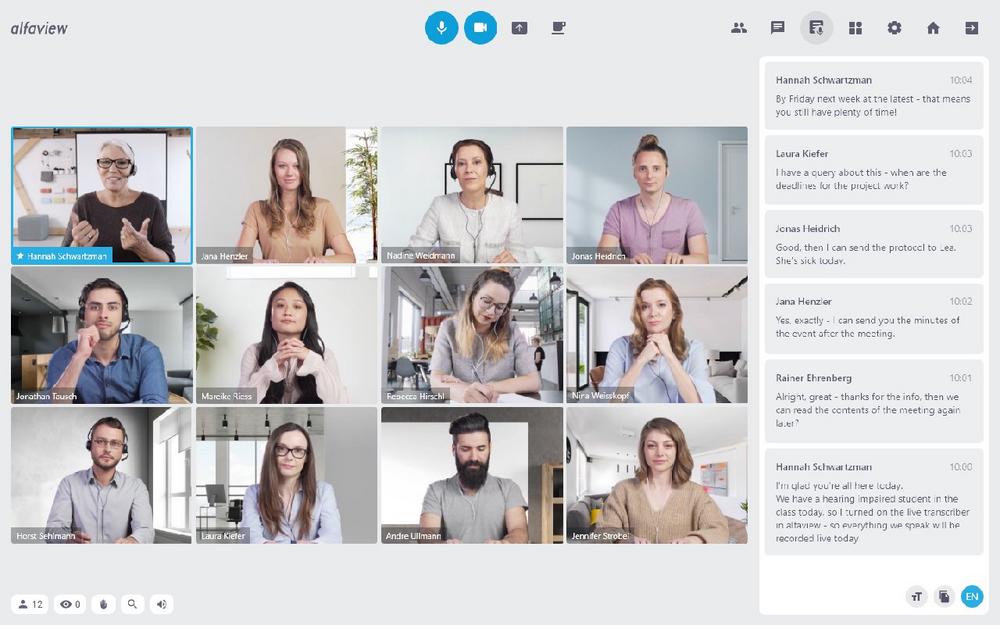Leave the room with the exit icon
The image size is (1000, 625).
(971, 28)
